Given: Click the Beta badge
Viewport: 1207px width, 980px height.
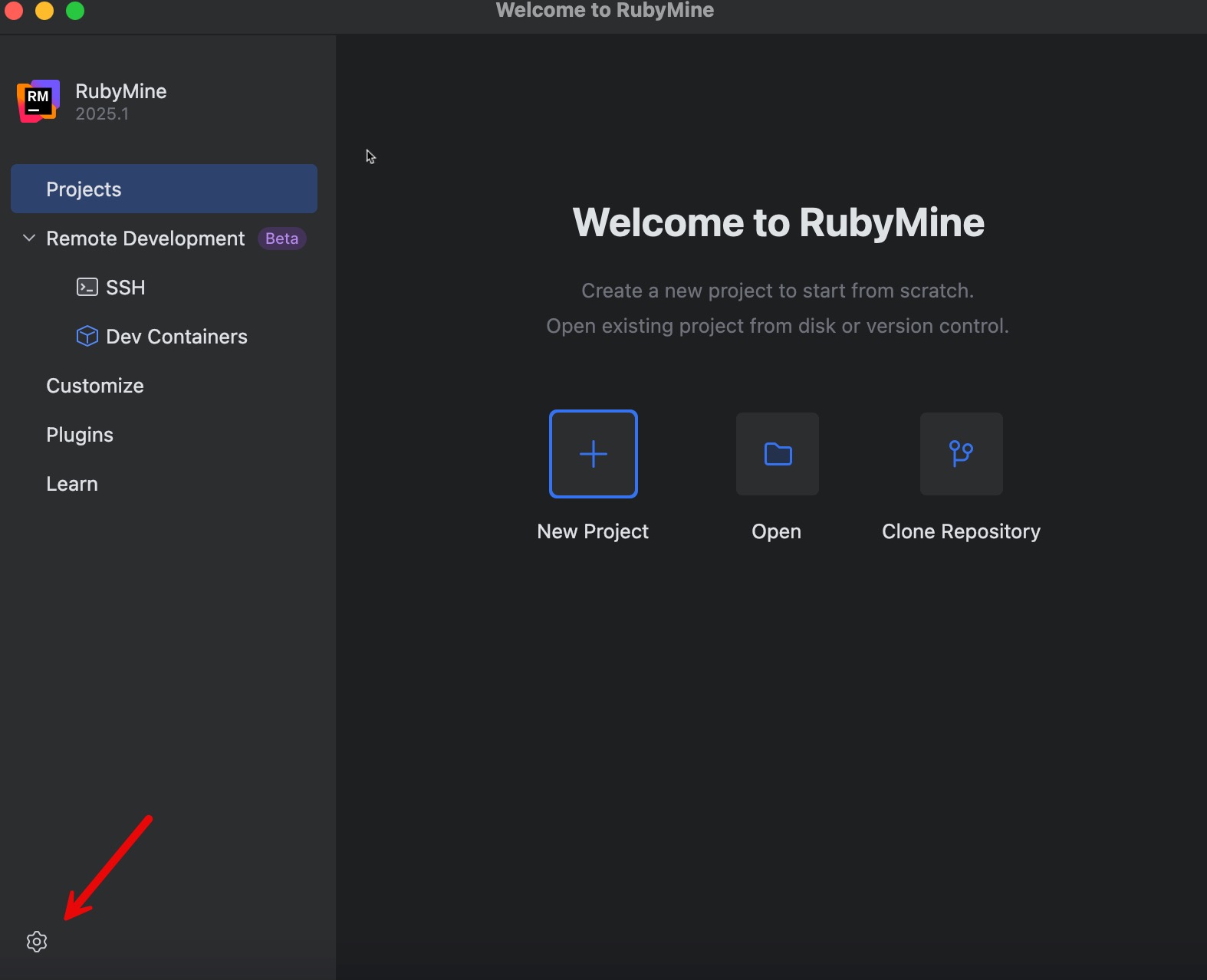Looking at the screenshot, I should pyautogui.click(x=281, y=238).
